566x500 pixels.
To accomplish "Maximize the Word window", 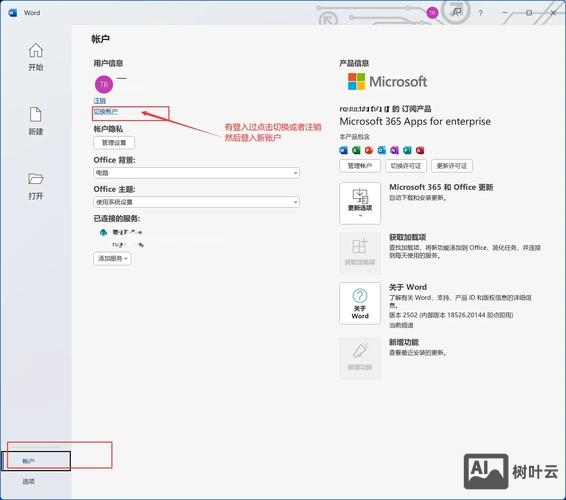I will click(x=529, y=13).
